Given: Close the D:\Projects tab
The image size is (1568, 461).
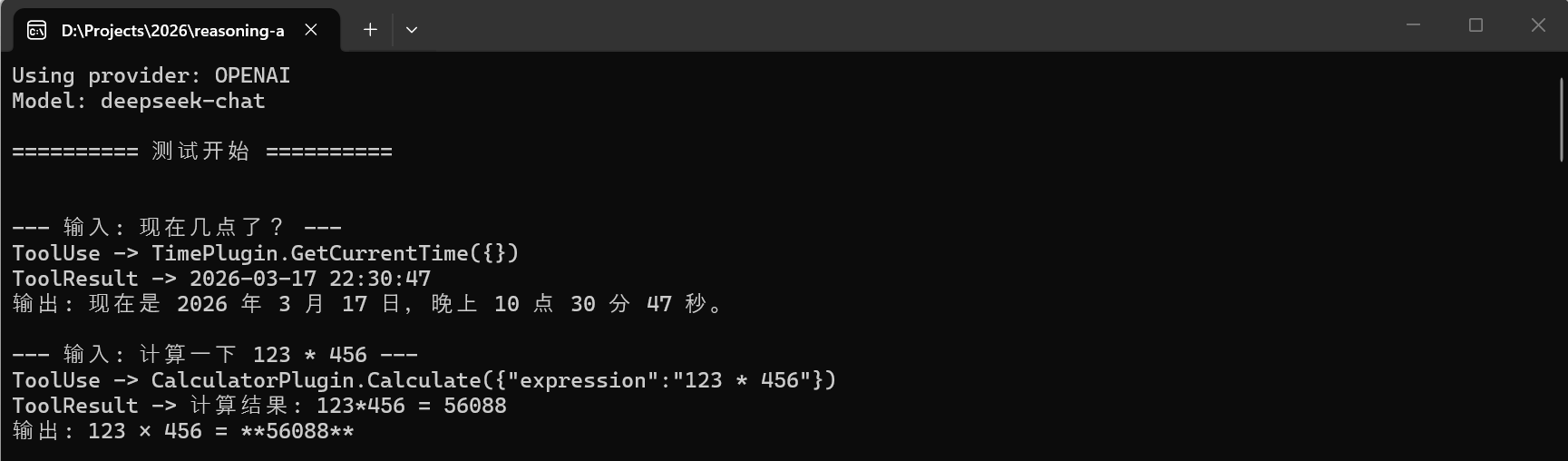Looking at the screenshot, I should pyautogui.click(x=311, y=30).
